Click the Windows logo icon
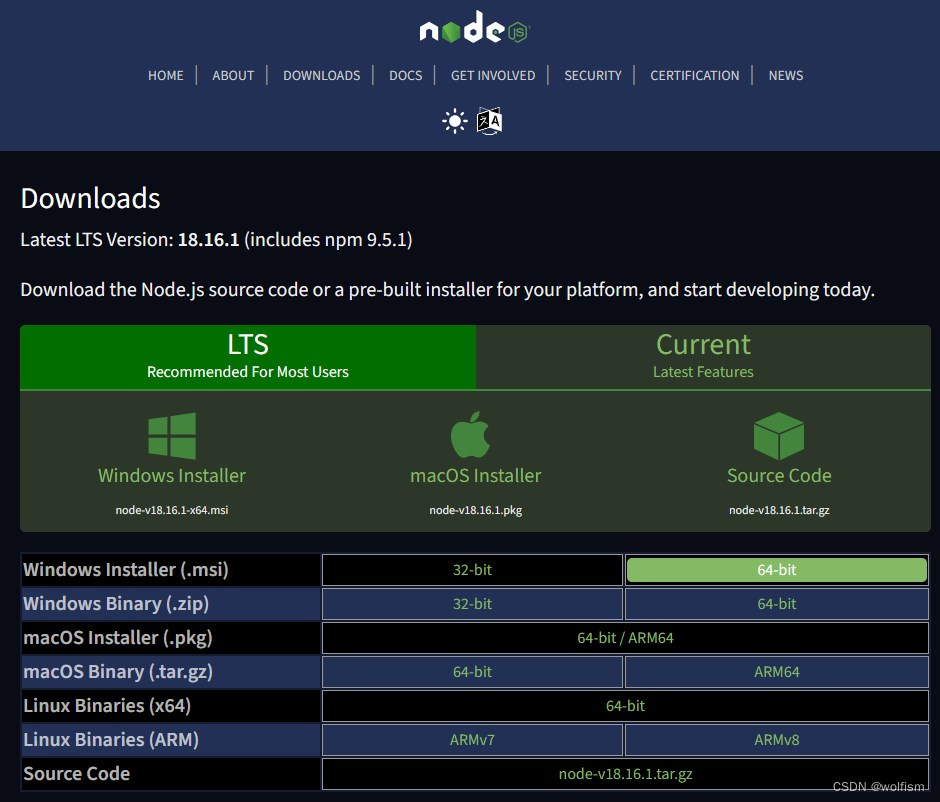 click(x=172, y=436)
